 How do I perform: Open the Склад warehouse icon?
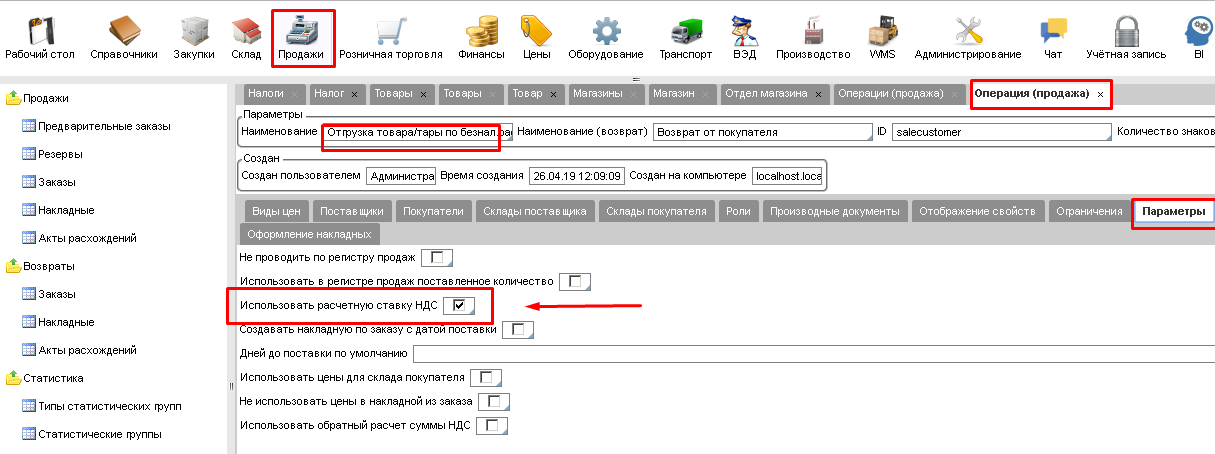[245, 30]
